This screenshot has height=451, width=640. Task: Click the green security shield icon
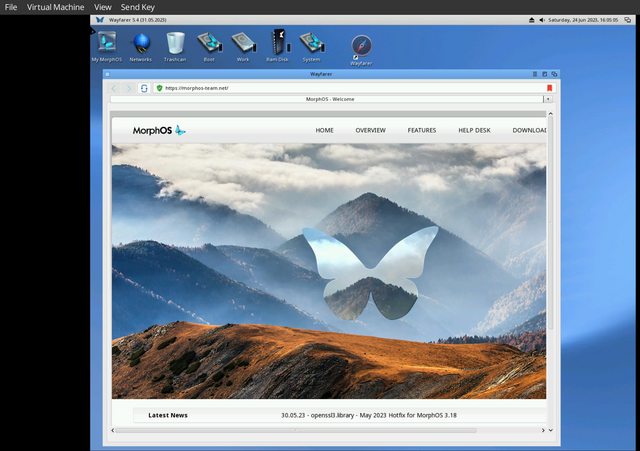(160, 88)
